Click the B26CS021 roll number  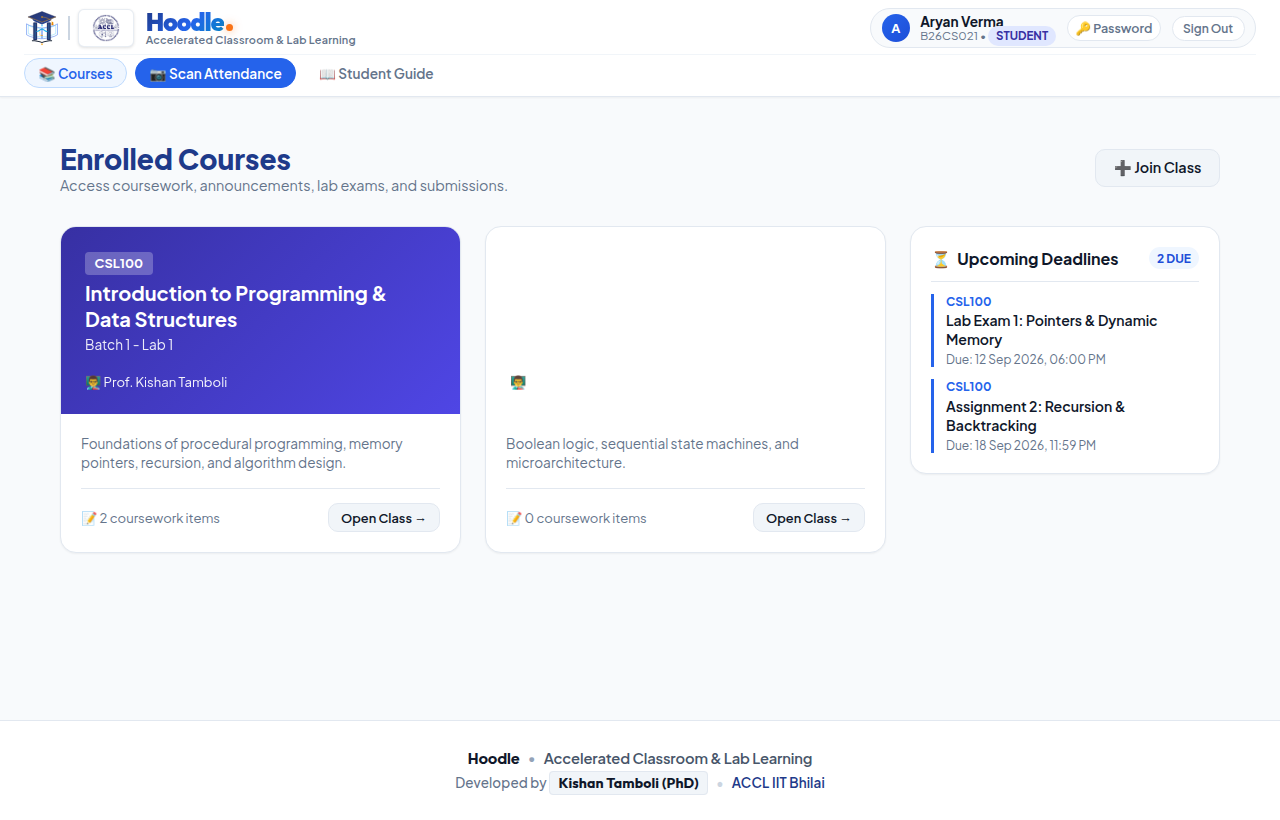click(949, 36)
